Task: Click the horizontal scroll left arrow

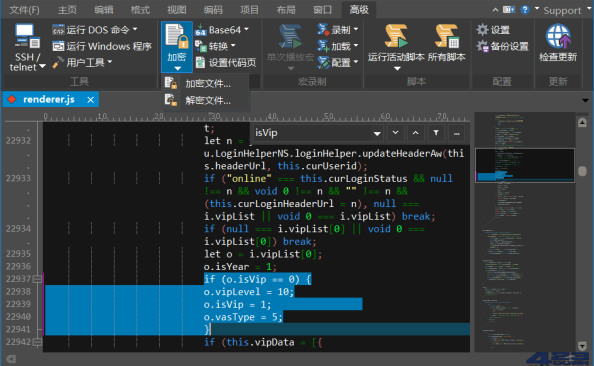Action: [11, 359]
